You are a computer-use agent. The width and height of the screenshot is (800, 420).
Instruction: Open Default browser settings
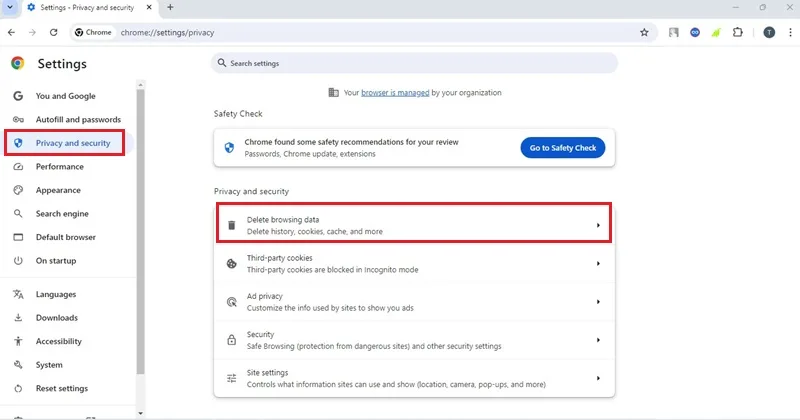point(65,237)
